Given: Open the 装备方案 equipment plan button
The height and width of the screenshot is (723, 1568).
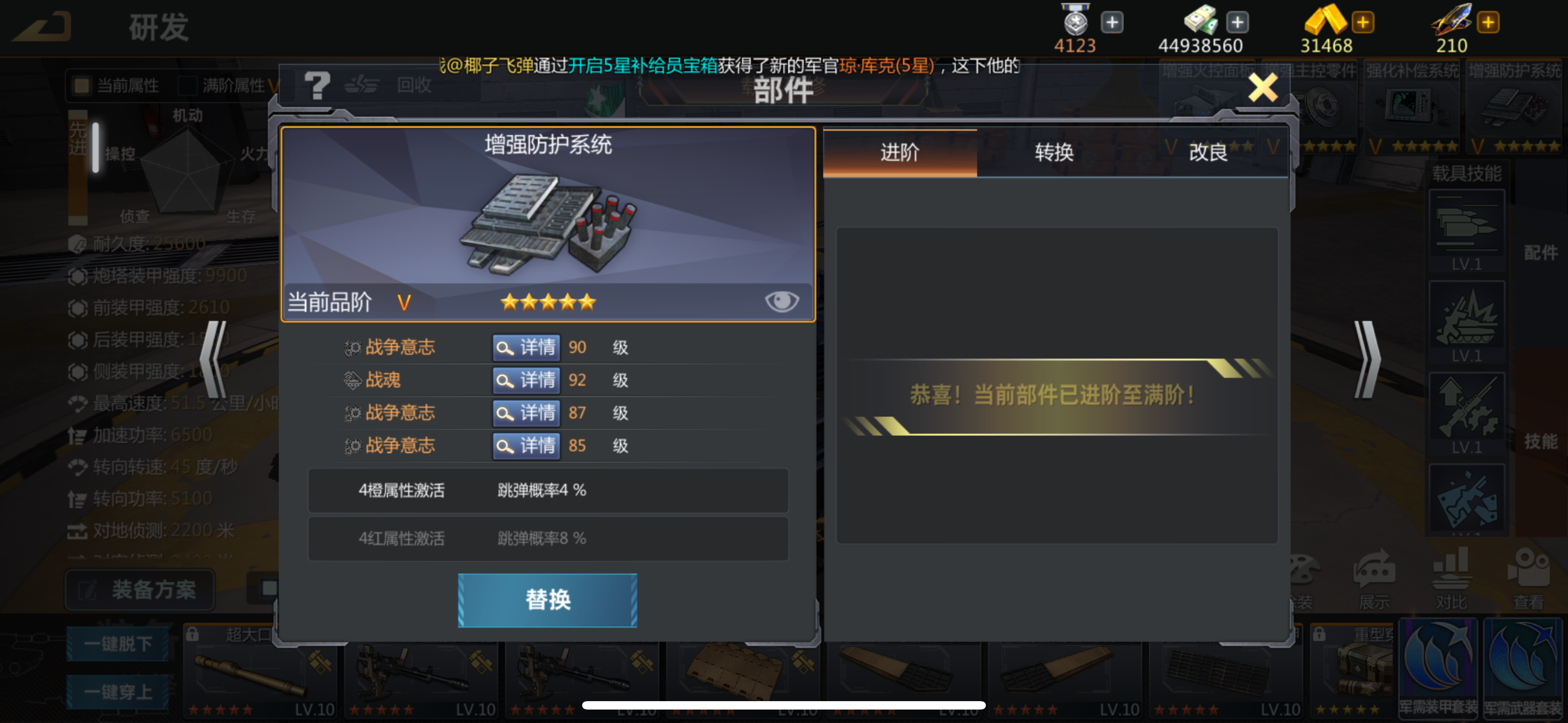Looking at the screenshot, I should point(141,589).
